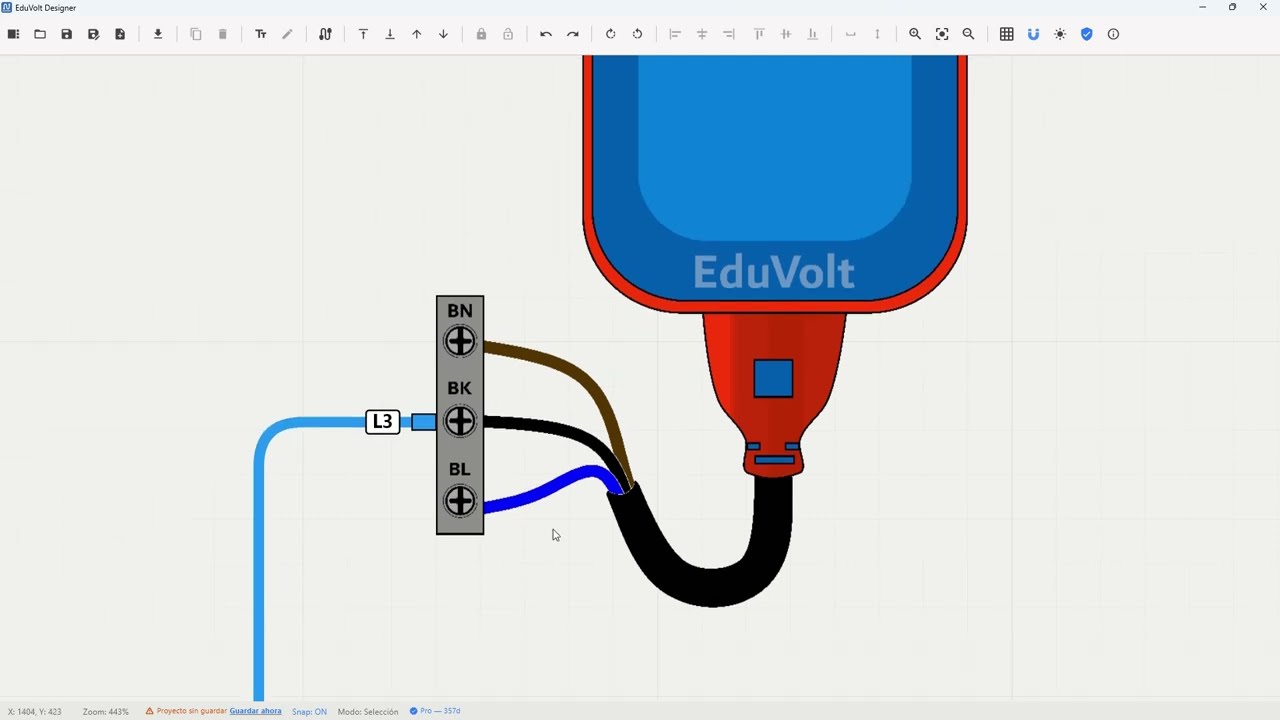Image resolution: width=1280 pixels, height=720 pixels.
Task: Toggle the grid display icon
Action: 1007,34
